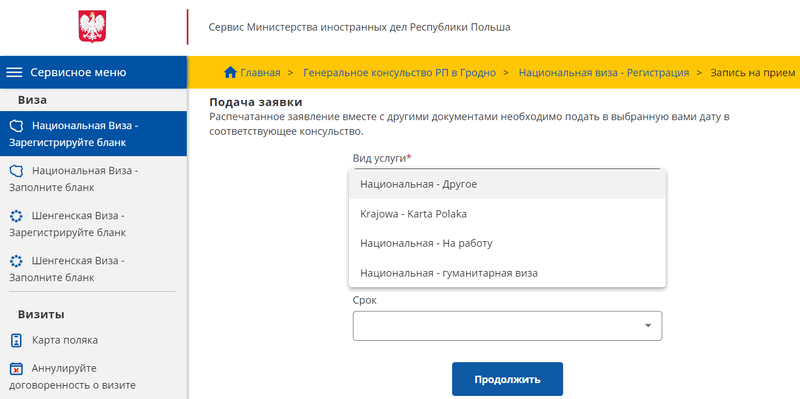Select Krajowa - Karta Polaka option
The height and width of the screenshot is (399, 800).
click(508, 214)
